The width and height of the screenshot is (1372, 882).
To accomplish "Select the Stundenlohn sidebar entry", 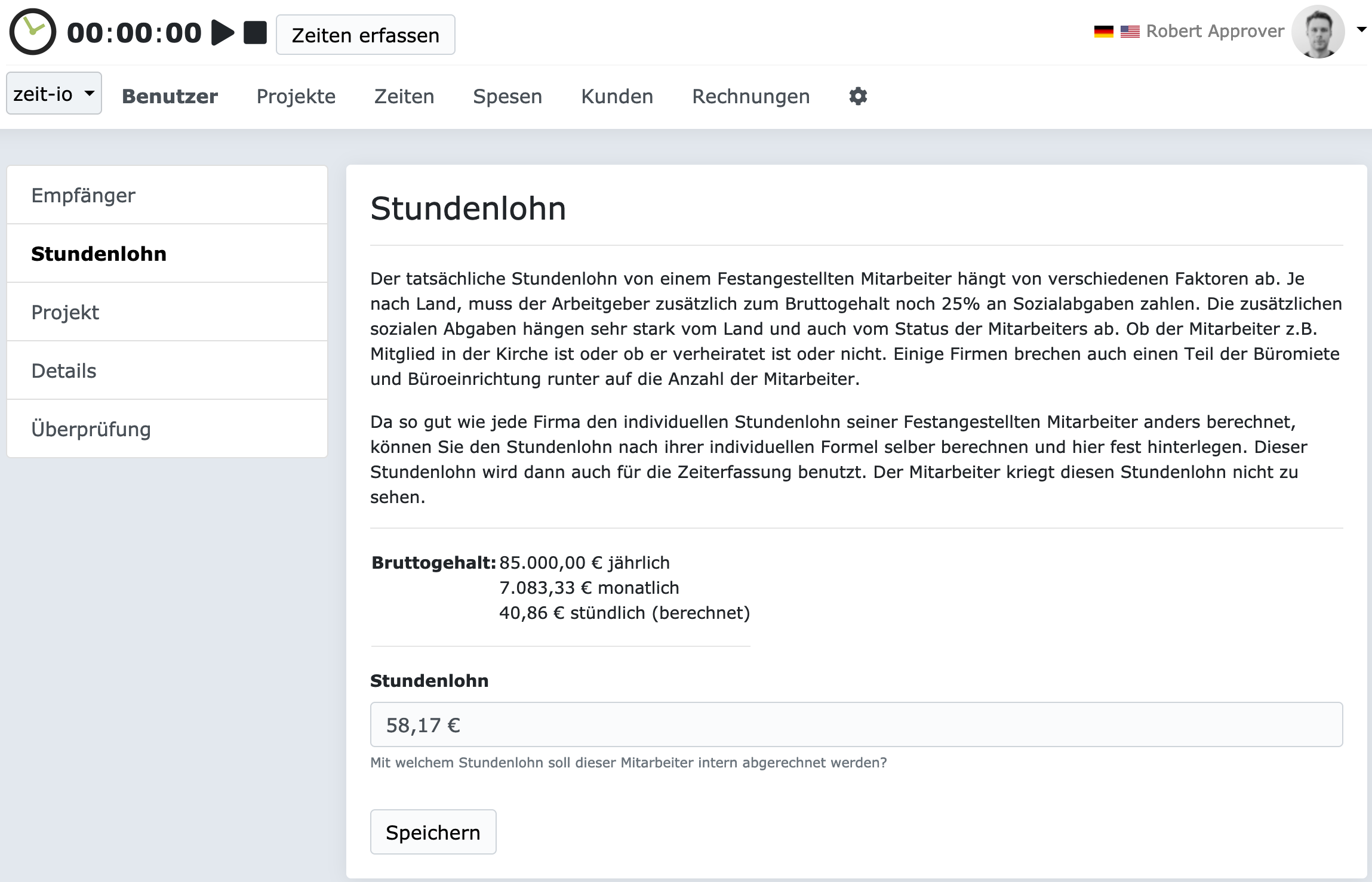I will 99,253.
